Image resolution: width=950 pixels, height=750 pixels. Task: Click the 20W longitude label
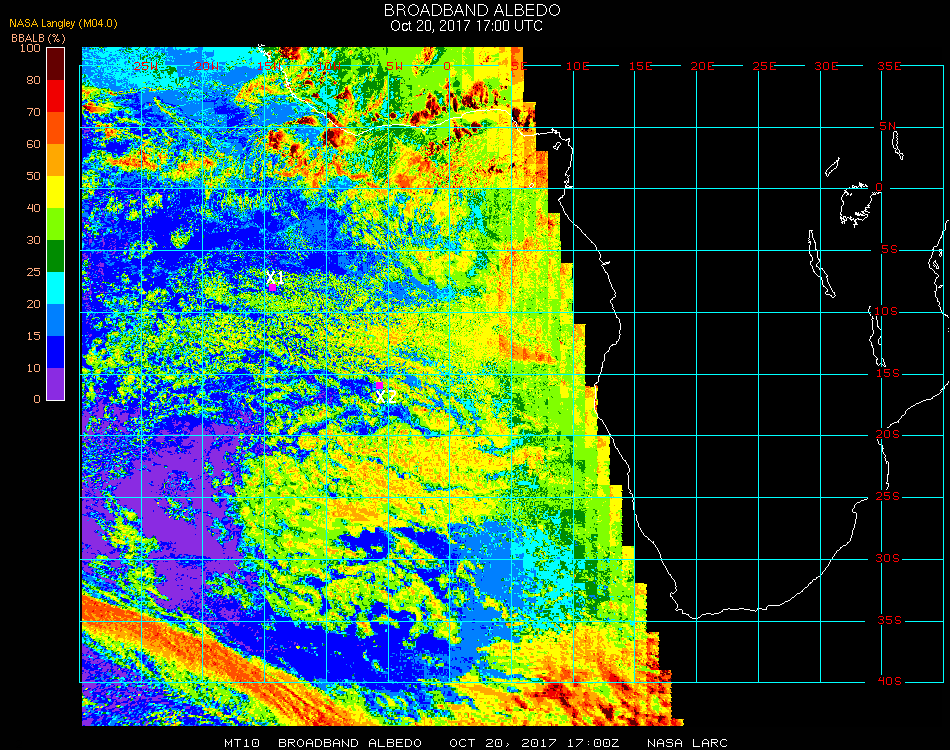pyautogui.click(x=207, y=66)
